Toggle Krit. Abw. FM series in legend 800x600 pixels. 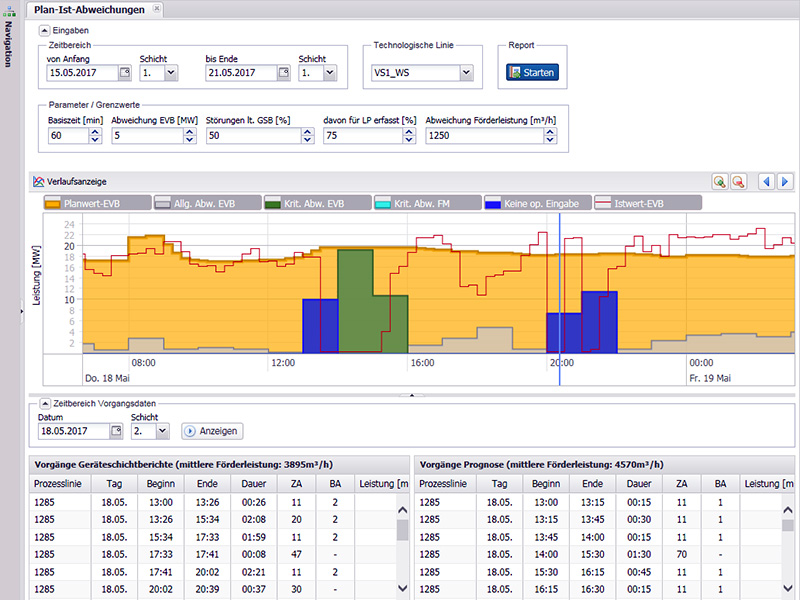click(x=428, y=203)
